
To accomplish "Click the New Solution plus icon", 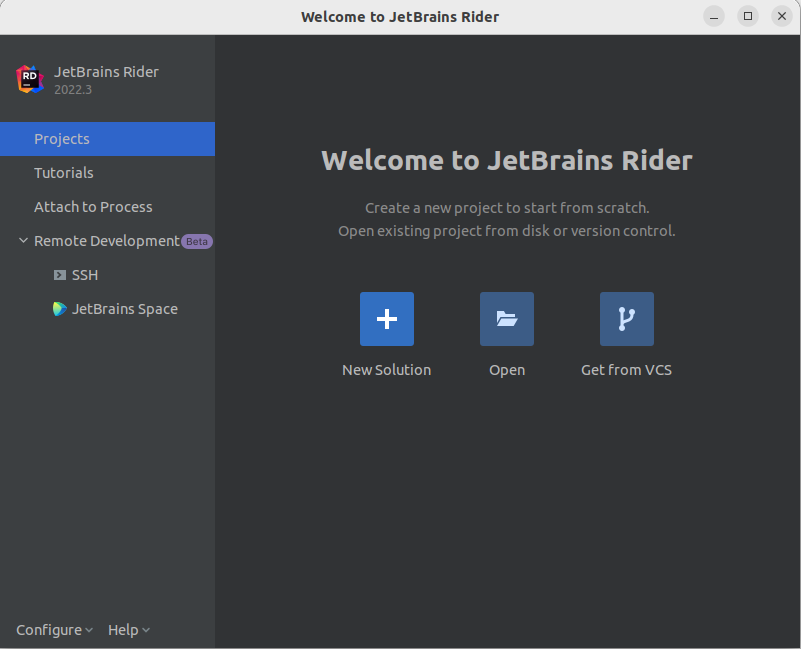I will [x=387, y=319].
